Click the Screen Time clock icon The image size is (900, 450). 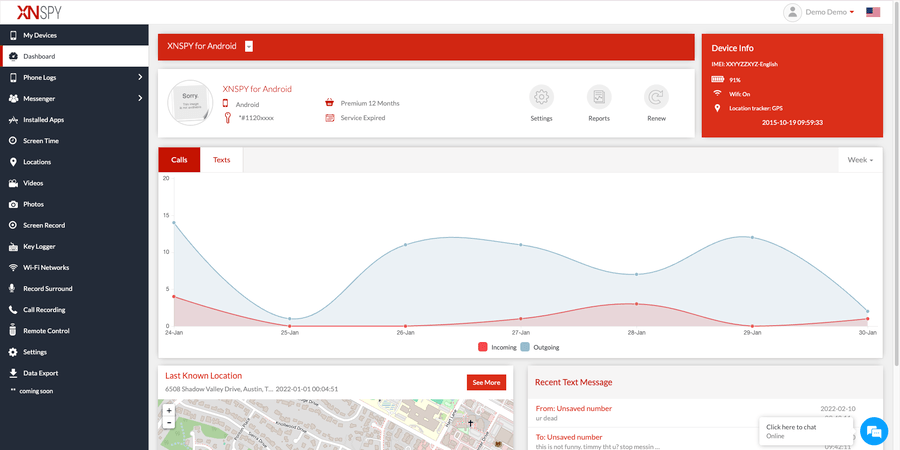click(x=13, y=141)
